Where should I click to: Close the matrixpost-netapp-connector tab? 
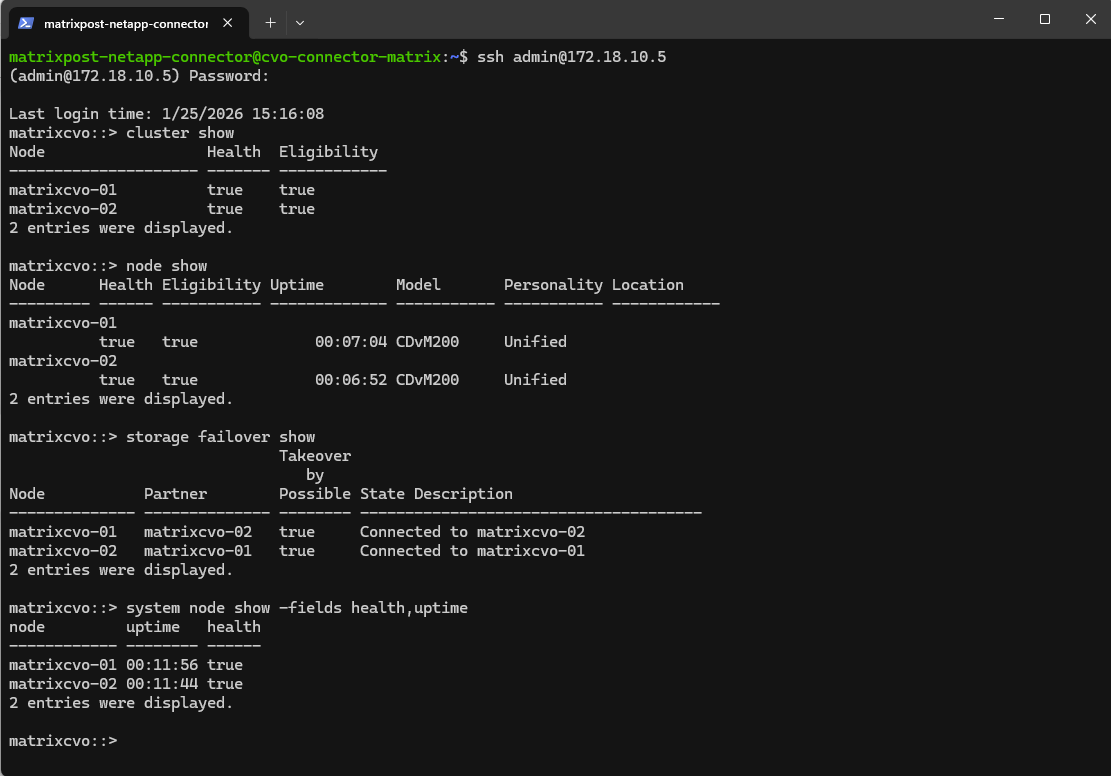pos(231,22)
